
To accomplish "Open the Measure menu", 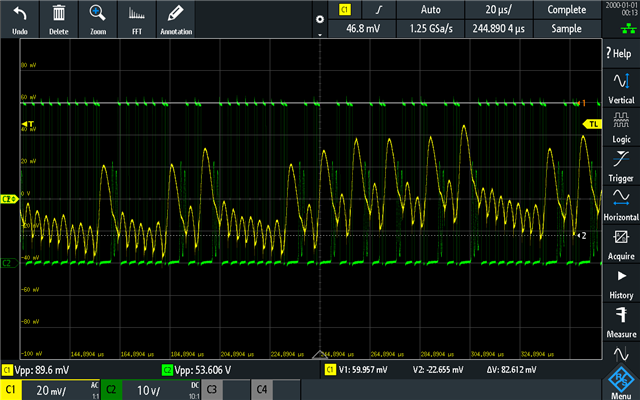I will tap(621, 322).
